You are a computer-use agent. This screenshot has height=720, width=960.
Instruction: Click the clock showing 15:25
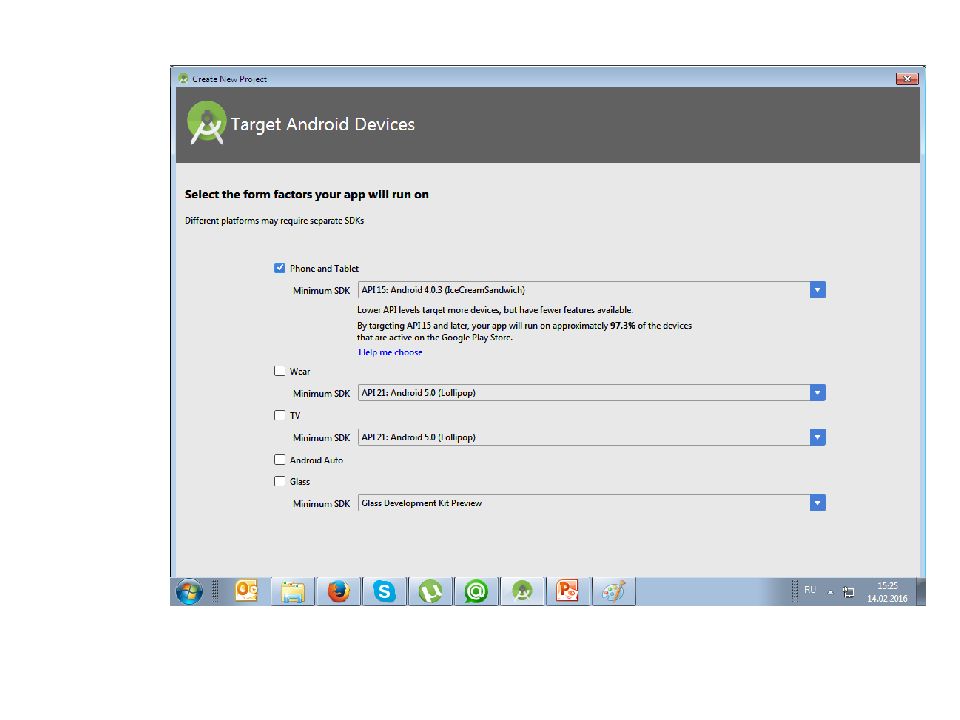click(x=887, y=585)
